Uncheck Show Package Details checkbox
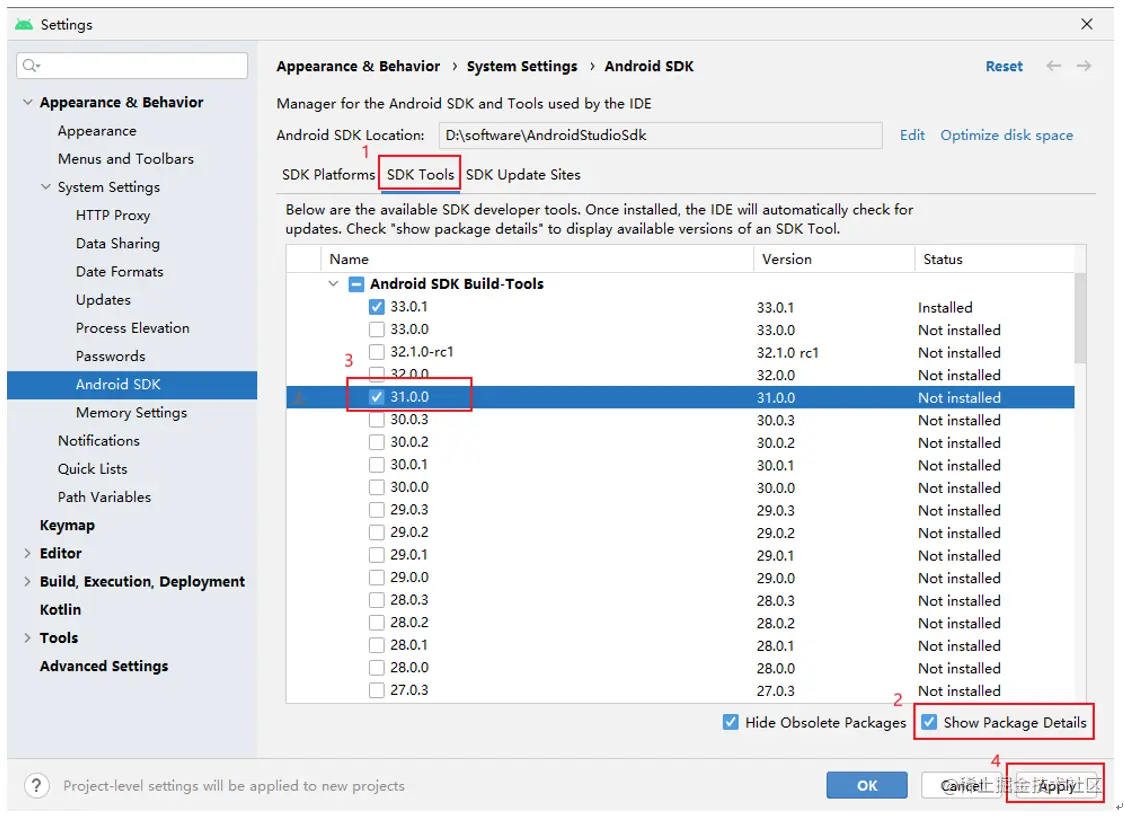Viewport: 1125px width, 818px height. pos(930,722)
